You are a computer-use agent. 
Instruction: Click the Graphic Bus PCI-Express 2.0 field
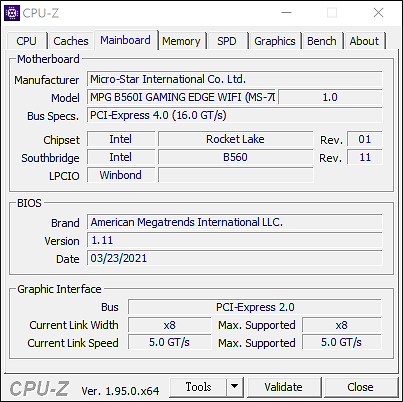[255, 307]
